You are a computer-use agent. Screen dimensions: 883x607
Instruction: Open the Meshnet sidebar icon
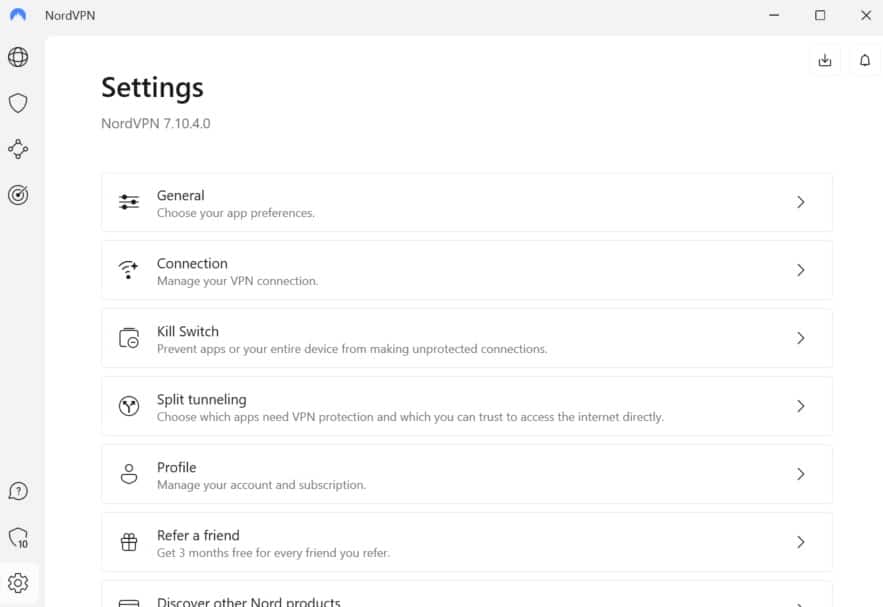(x=18, y=149)
